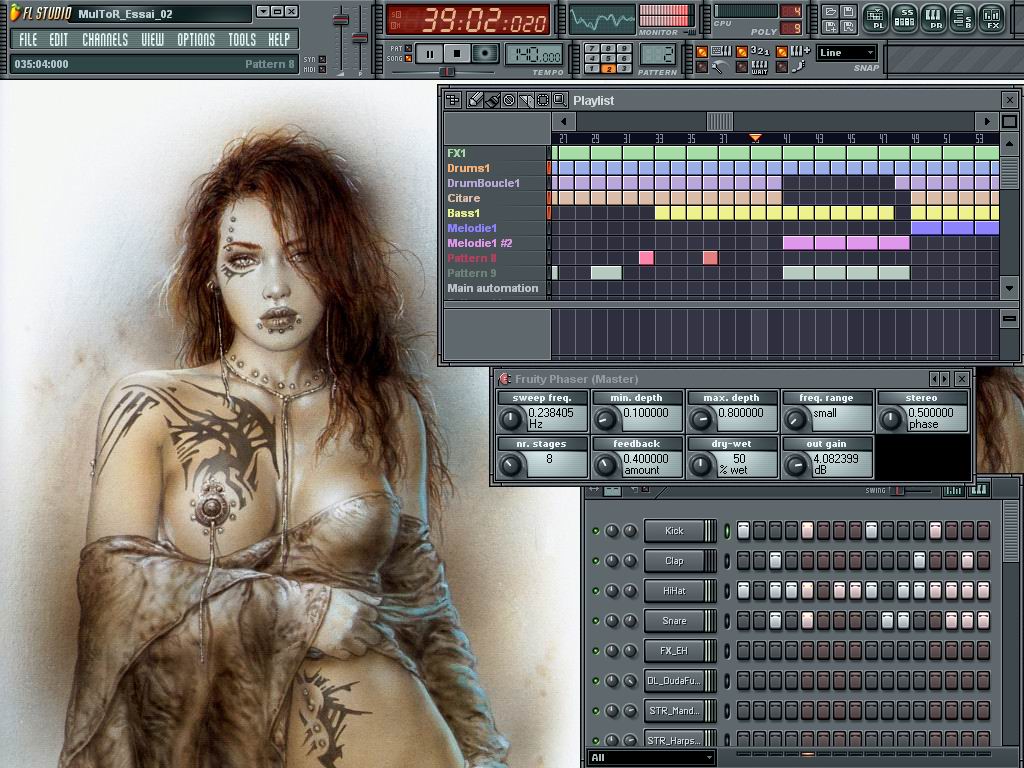
Task: Select the Playlist pencil draw tool
Action: coord(475,100)
